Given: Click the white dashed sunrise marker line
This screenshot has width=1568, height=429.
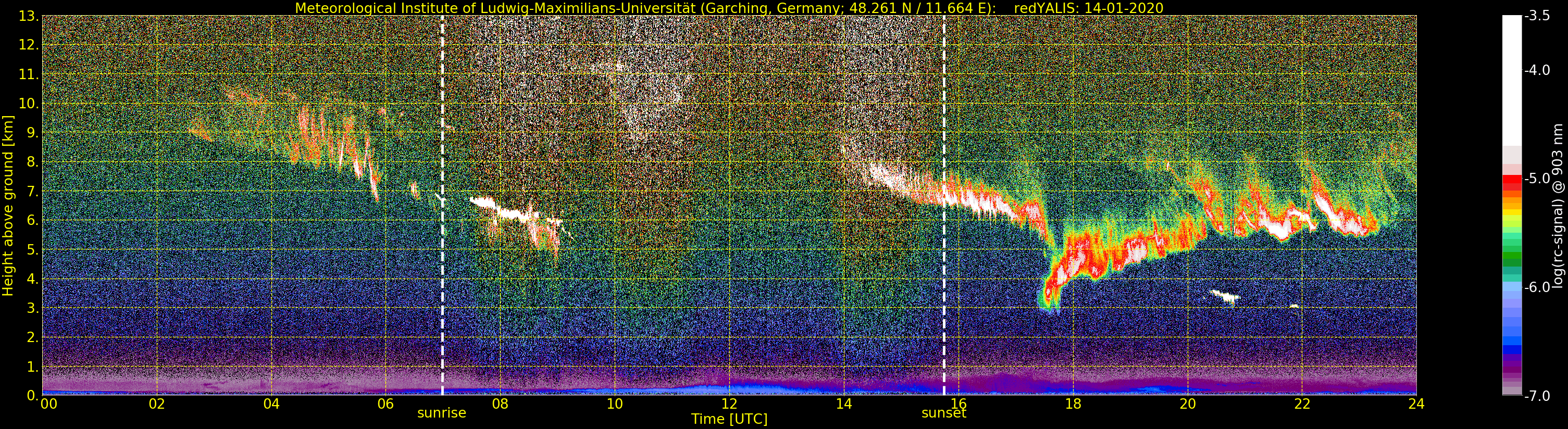Looking at the screenshot, I should click(x=442, y=205).
